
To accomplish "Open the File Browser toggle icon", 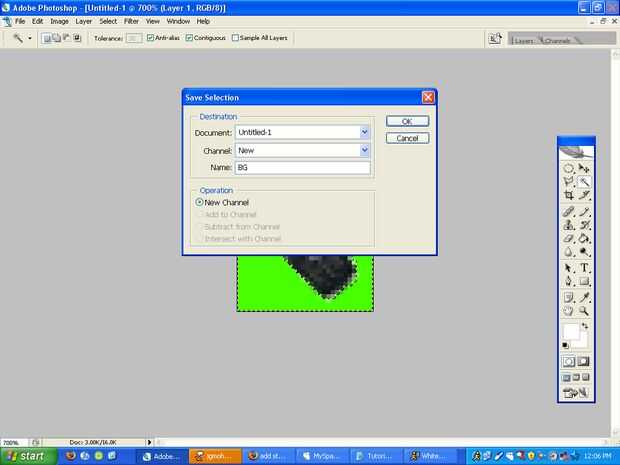I will click(495, 38).
